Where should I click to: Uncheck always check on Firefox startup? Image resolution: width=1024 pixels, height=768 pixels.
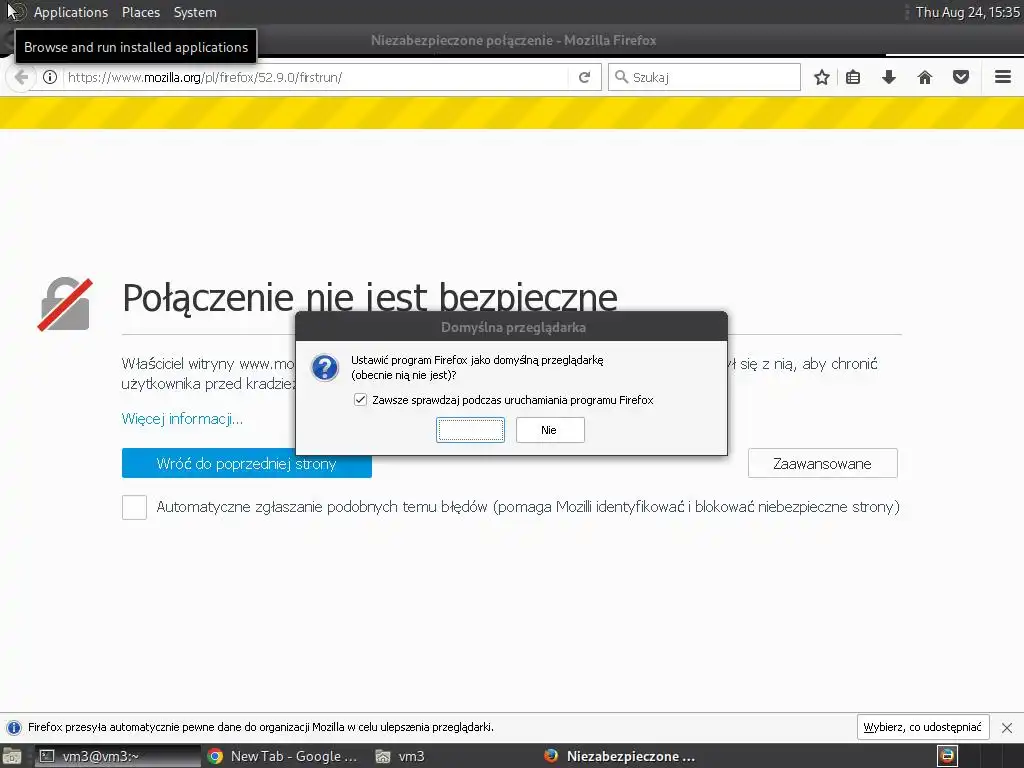360,400
